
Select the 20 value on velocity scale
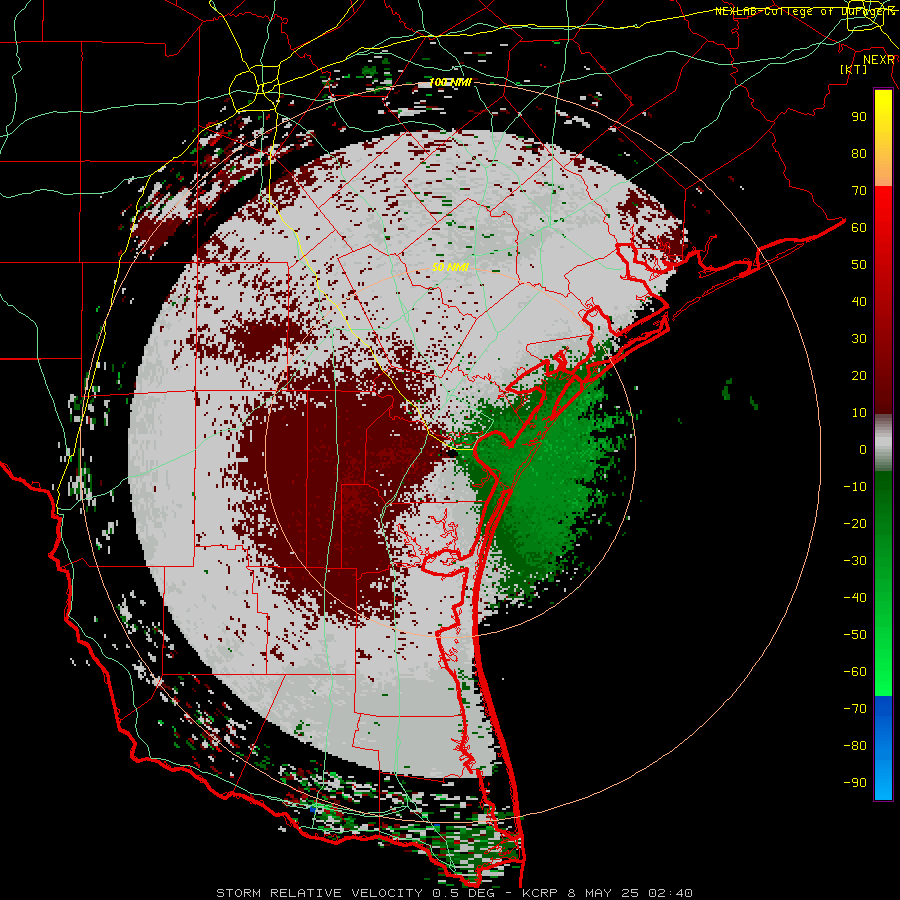[x=859, y=375]
